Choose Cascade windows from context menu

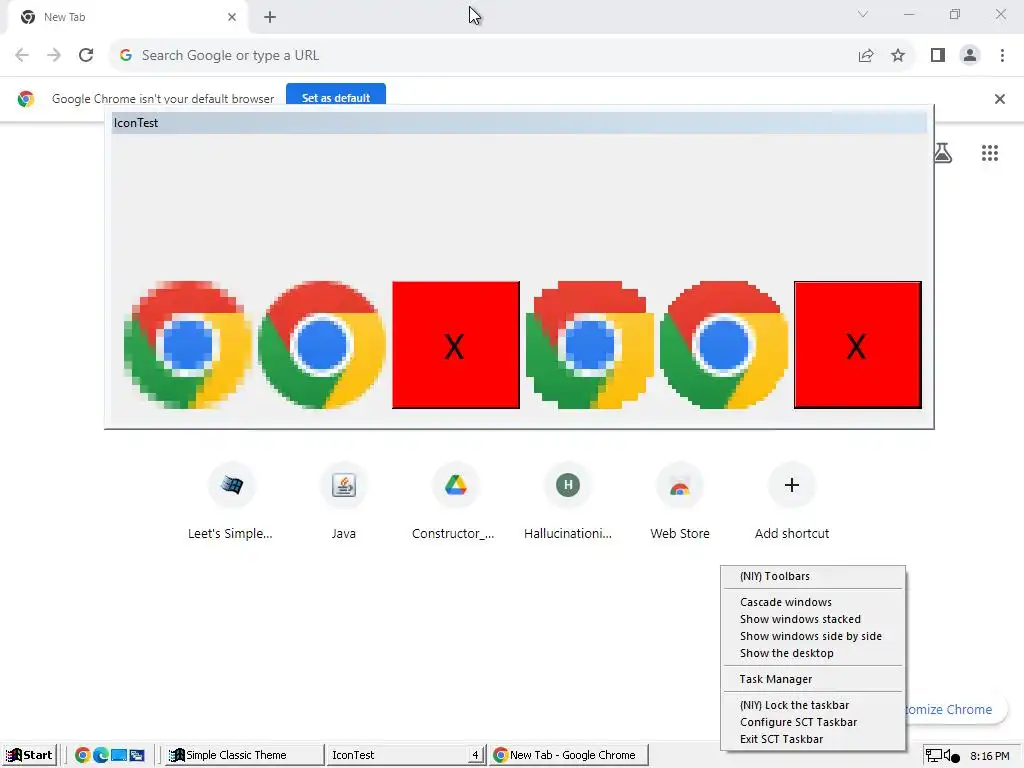pyautogui.click(x=813, y=602)
